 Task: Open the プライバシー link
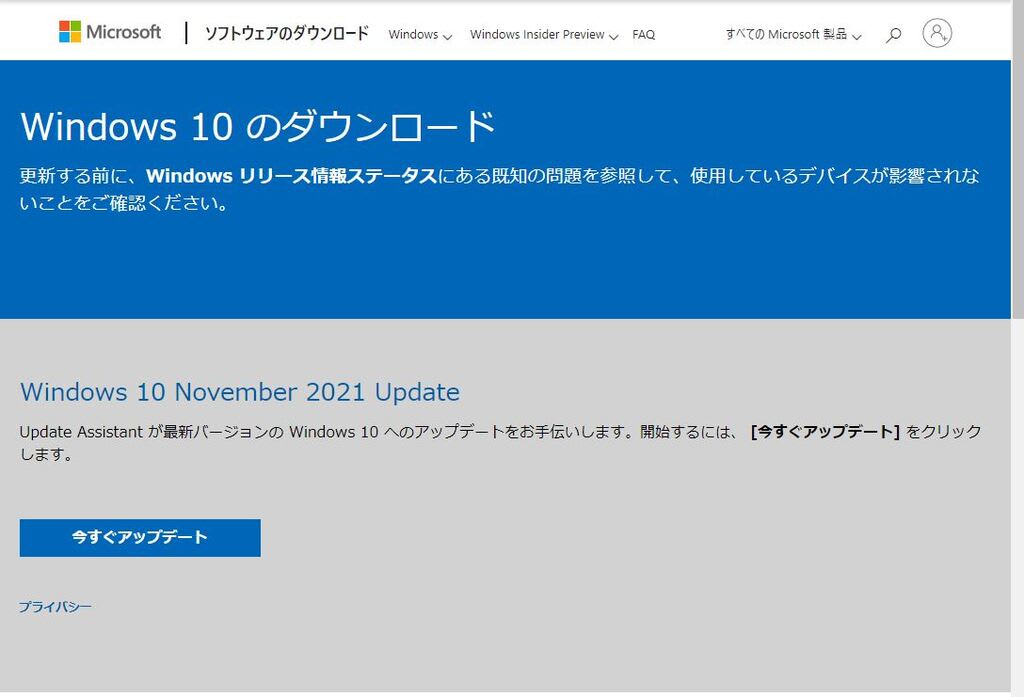pyautogui.click(x=55, y=607)
